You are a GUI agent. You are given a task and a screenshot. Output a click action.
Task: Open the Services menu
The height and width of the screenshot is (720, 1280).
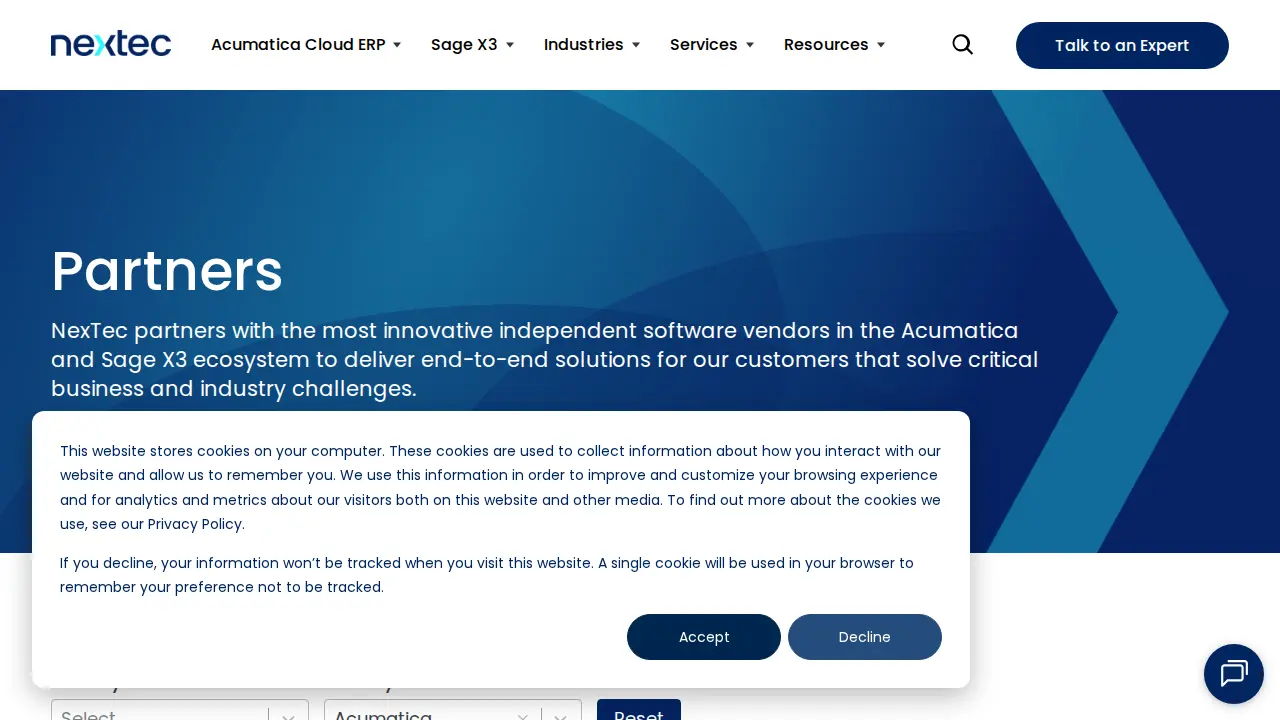point(703,45)
